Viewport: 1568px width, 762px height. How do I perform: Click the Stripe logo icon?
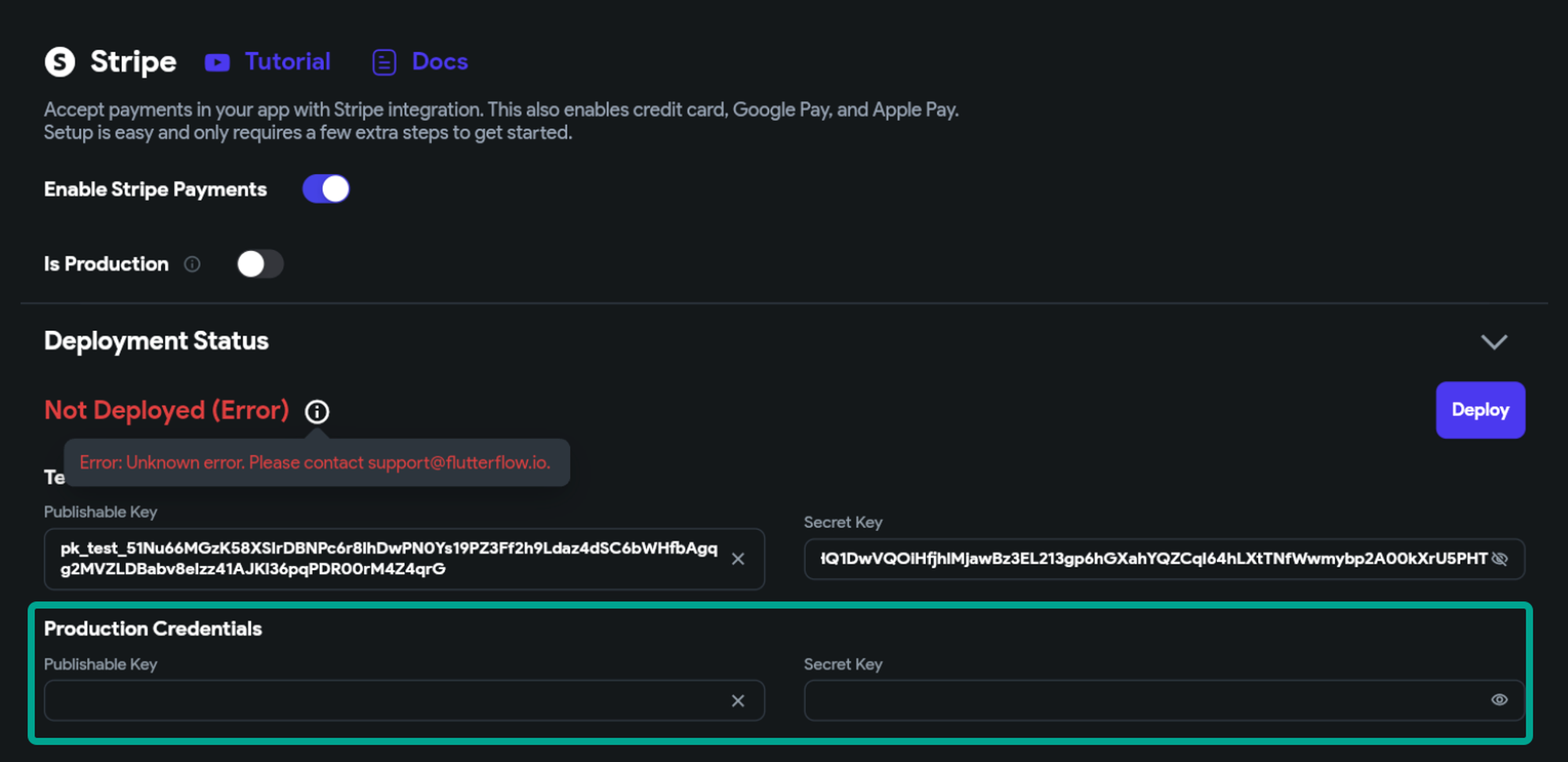click(x=60, y=62)
